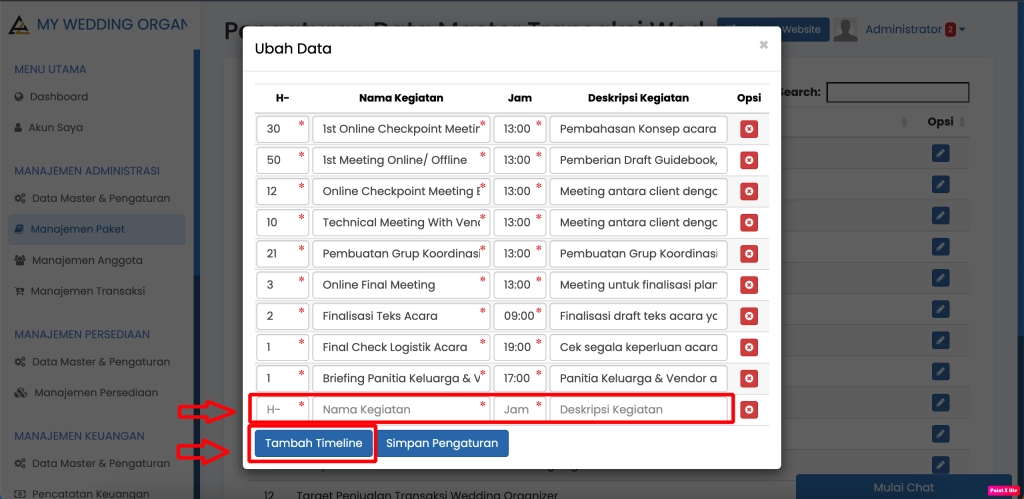This screenshot has height=499, width=1024.
Task: Click the first blue edit pencil icon
Action: pos(940,153)
